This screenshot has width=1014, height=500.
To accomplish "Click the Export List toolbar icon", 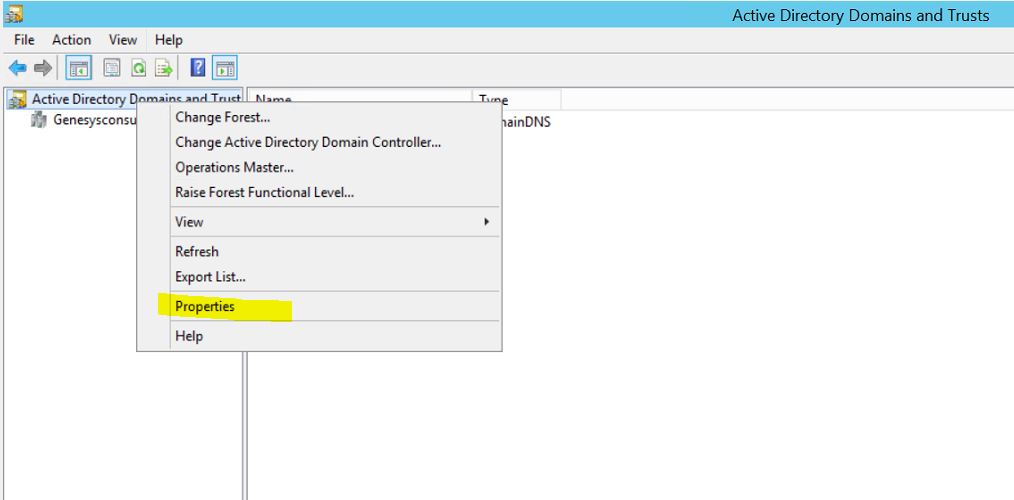I will coord(163,68).
